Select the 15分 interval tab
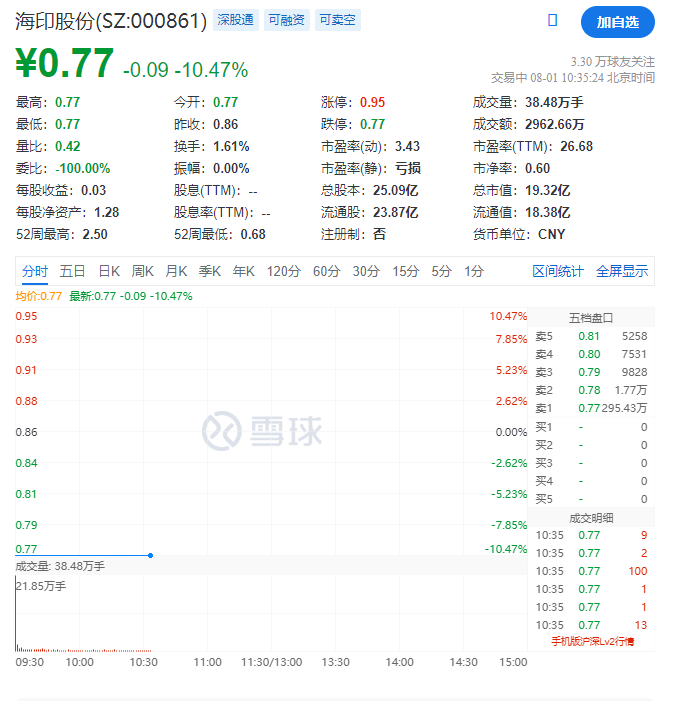679x701 pixels. (x=406, y=271)
